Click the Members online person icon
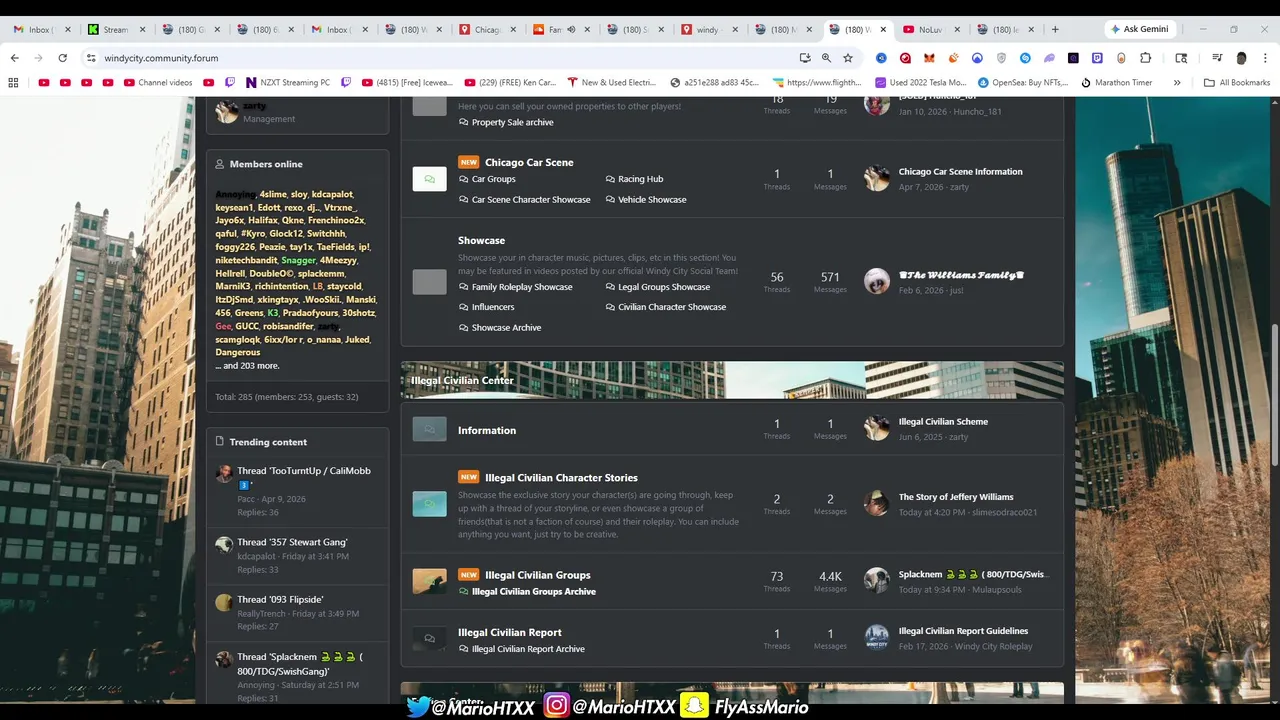 pyautogui.click(x=220, y=163)
